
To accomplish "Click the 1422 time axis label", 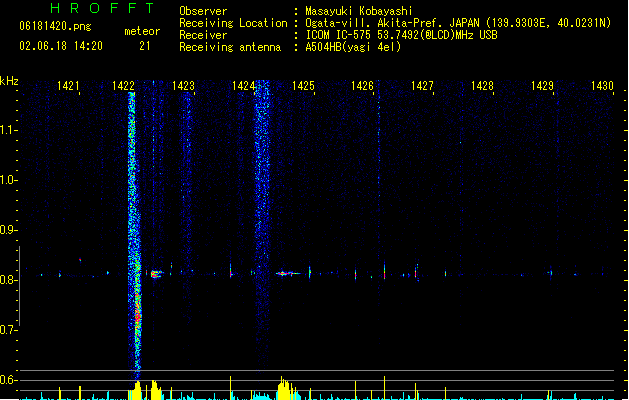I will pos(123,86).
